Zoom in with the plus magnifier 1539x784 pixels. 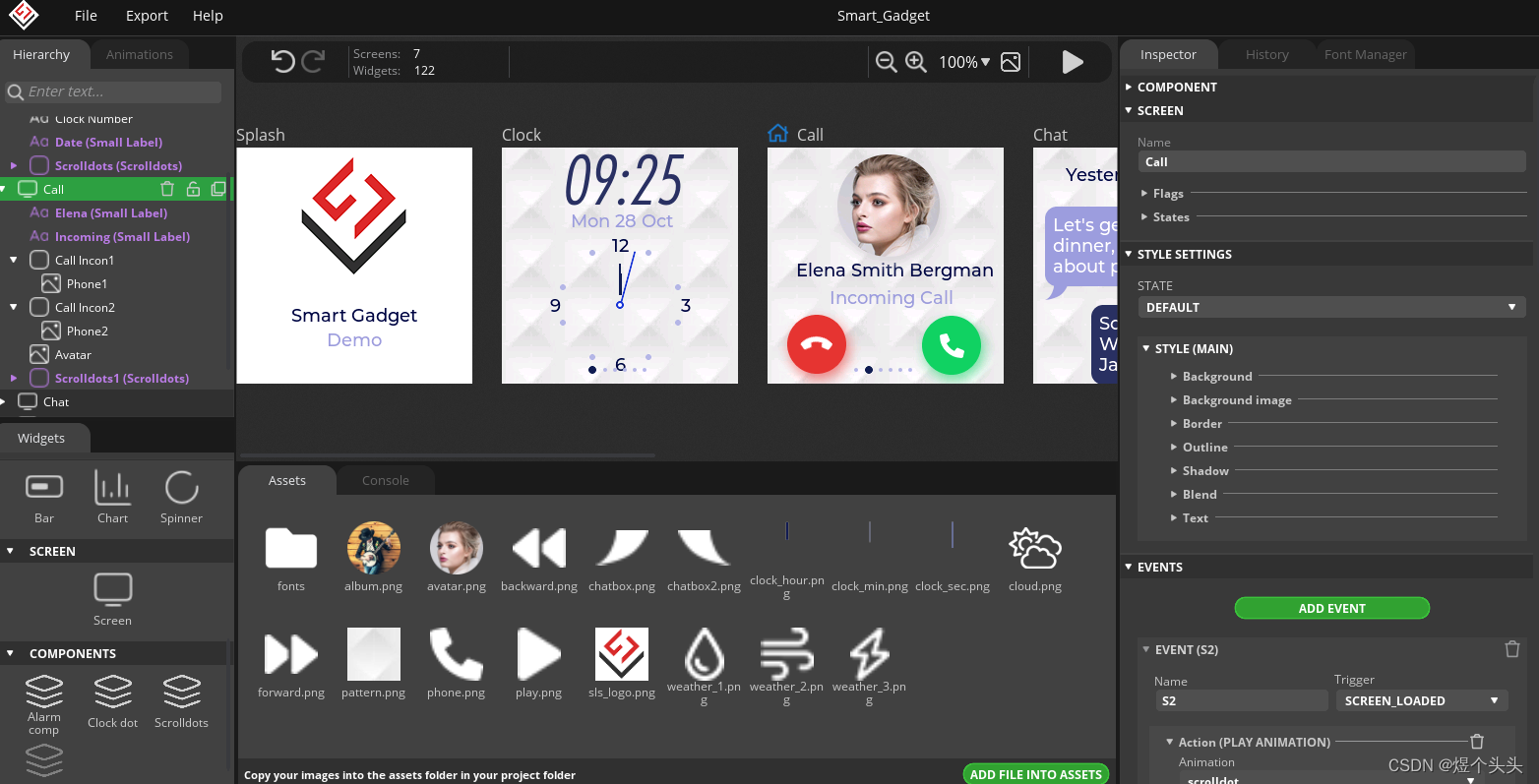coord(916,62)
